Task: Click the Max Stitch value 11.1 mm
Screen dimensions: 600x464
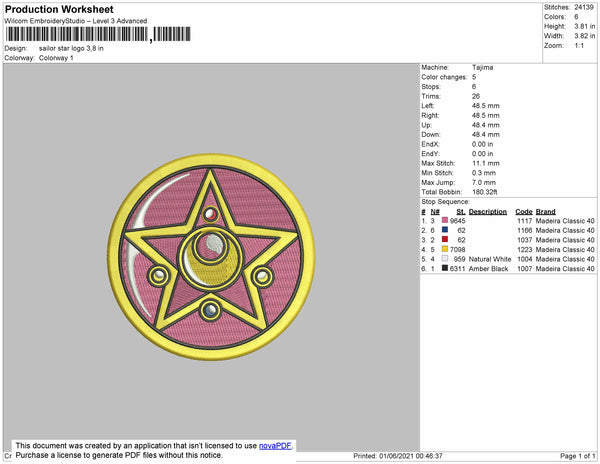Action: coord(485,163)
